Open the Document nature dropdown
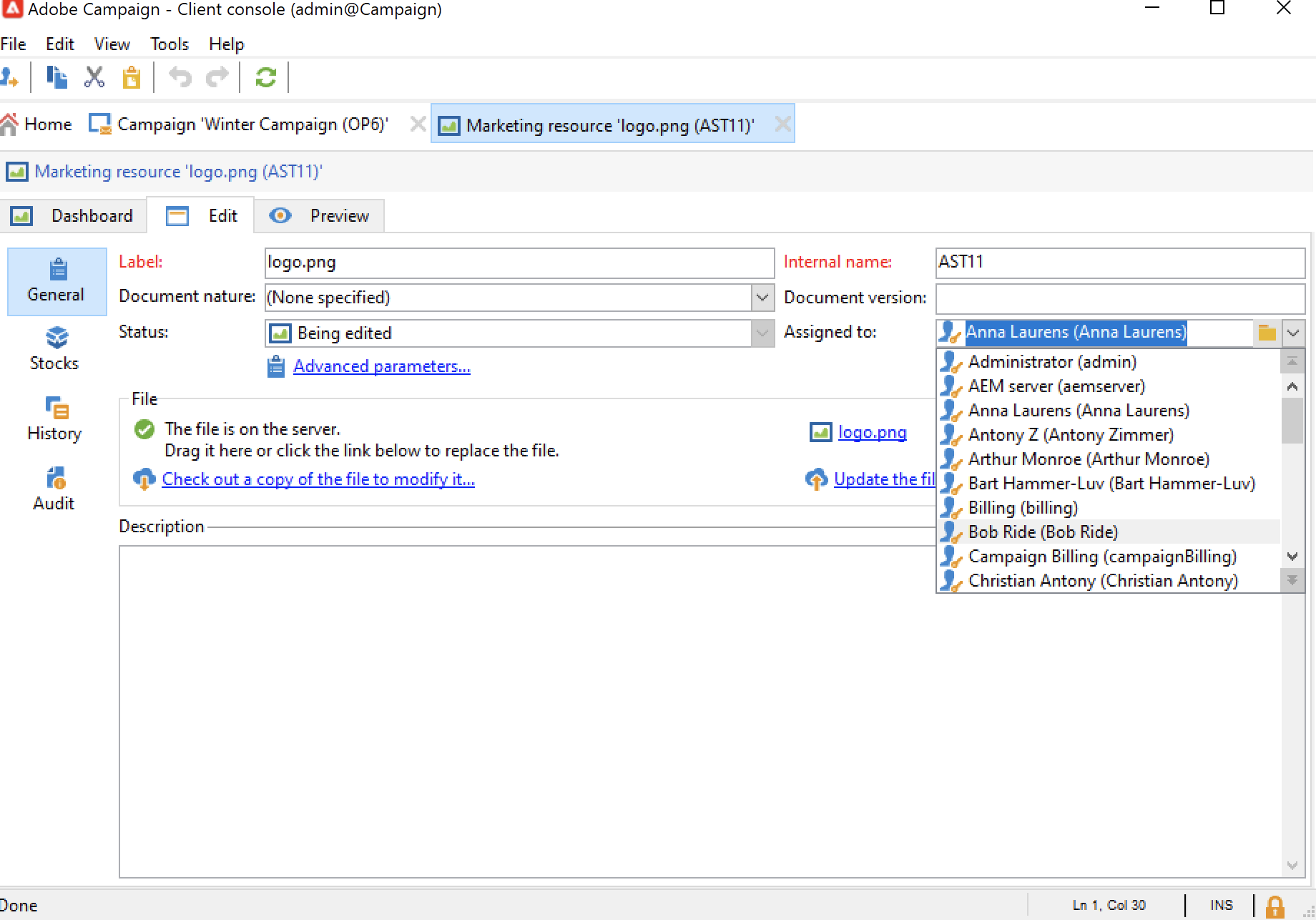The image size is (1316, 920). 762,297
